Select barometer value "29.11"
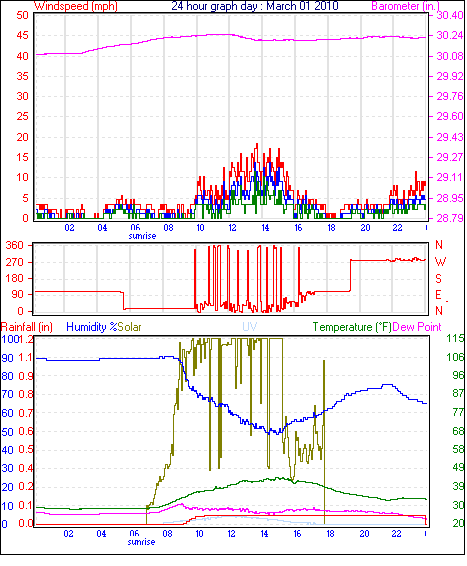The height and width of the screenshot is (566, 467). 450,177
